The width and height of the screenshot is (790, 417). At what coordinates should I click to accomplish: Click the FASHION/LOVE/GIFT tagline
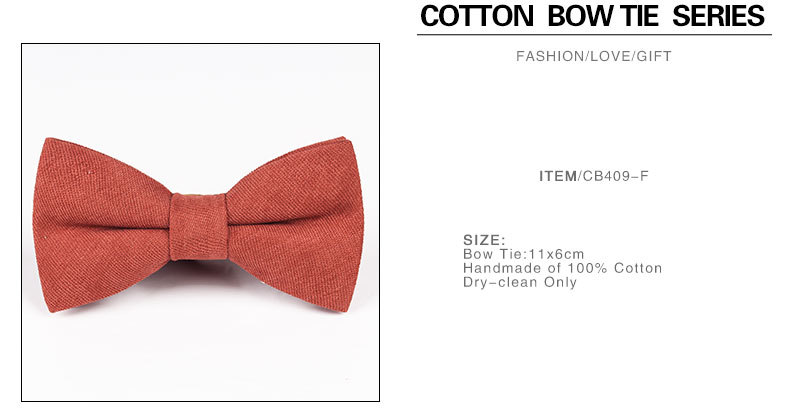coord(594,56)
